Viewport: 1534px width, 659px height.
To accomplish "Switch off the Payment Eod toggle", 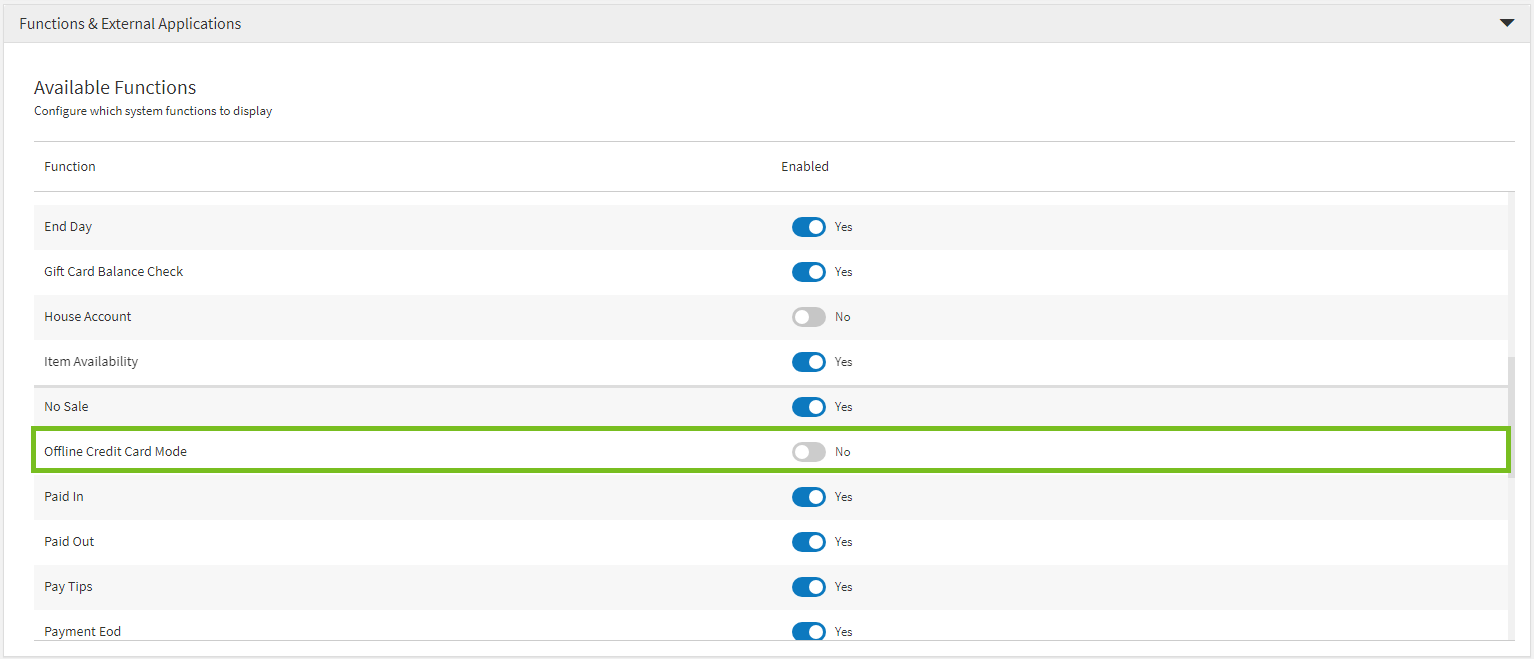I will coord(808,631).
